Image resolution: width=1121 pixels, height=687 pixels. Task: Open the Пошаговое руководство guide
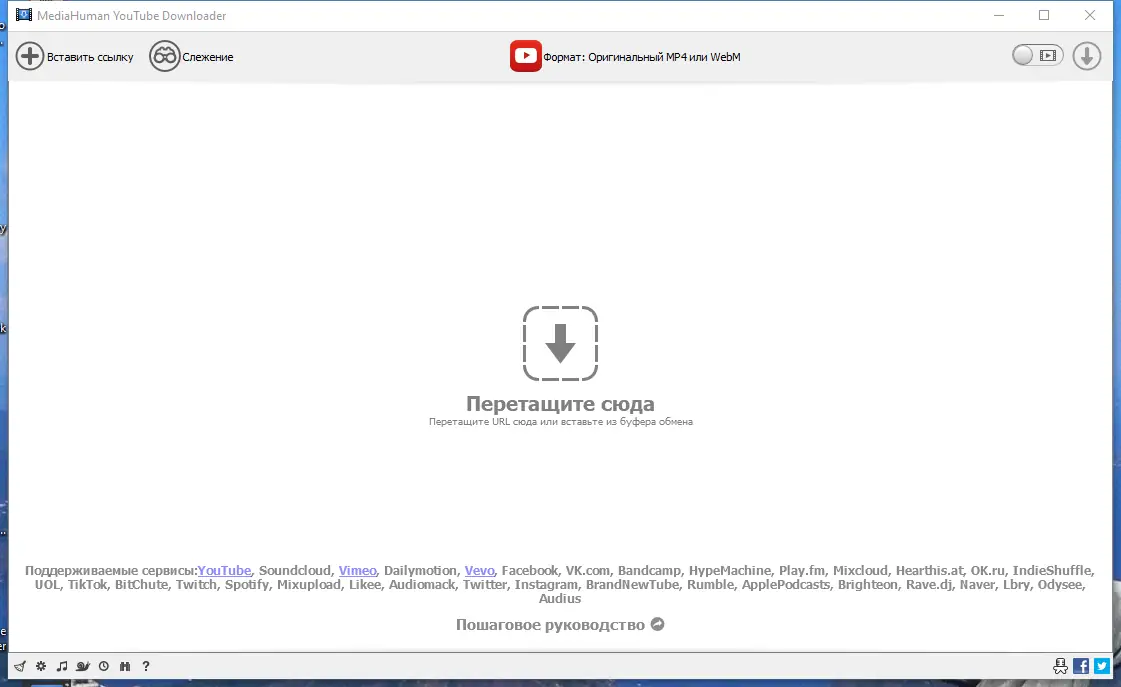click(x=560, y=624)
